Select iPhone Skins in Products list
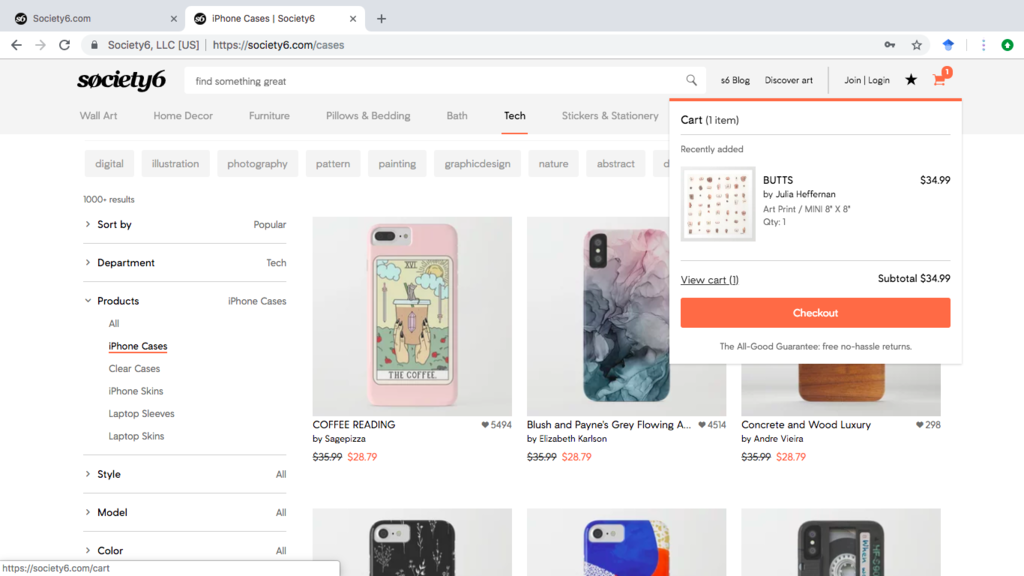Screen dimensions: 1024x576 pos(136,391)
